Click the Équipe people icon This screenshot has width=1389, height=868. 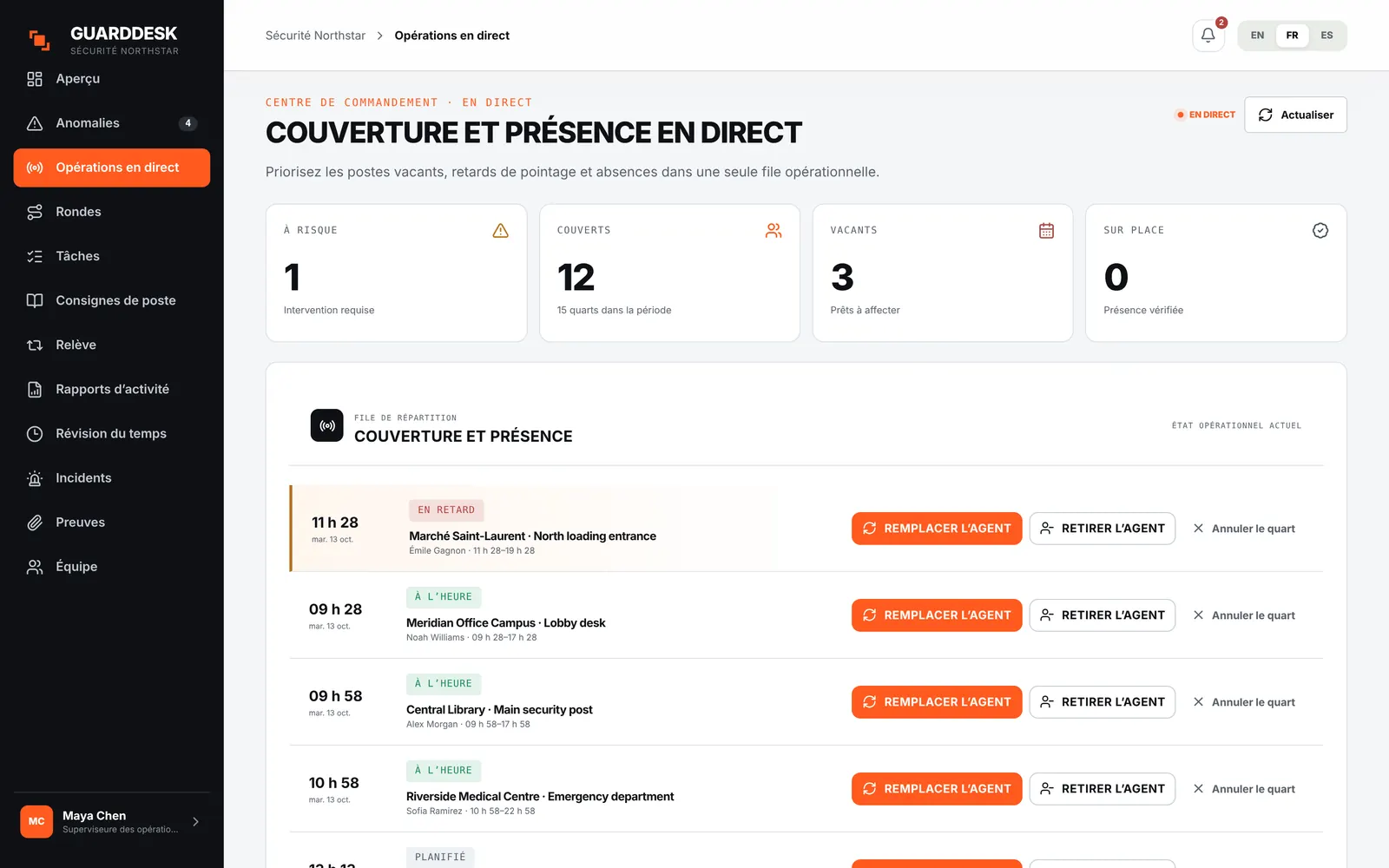pos(35,567)
